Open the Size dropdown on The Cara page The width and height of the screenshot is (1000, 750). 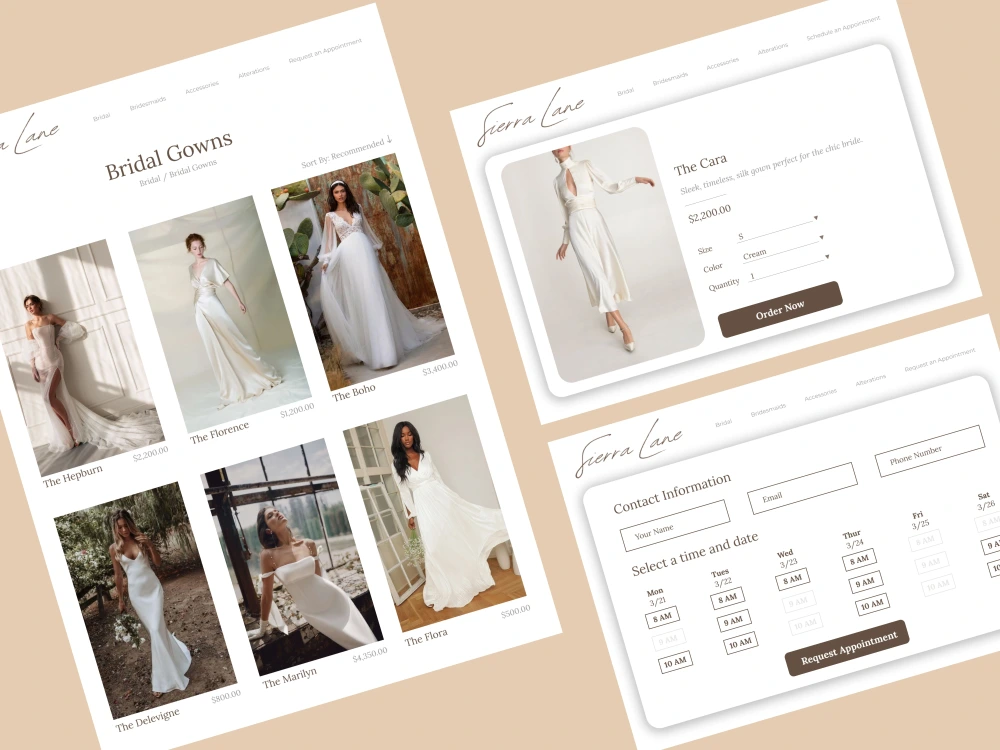(x=777, y=228)
